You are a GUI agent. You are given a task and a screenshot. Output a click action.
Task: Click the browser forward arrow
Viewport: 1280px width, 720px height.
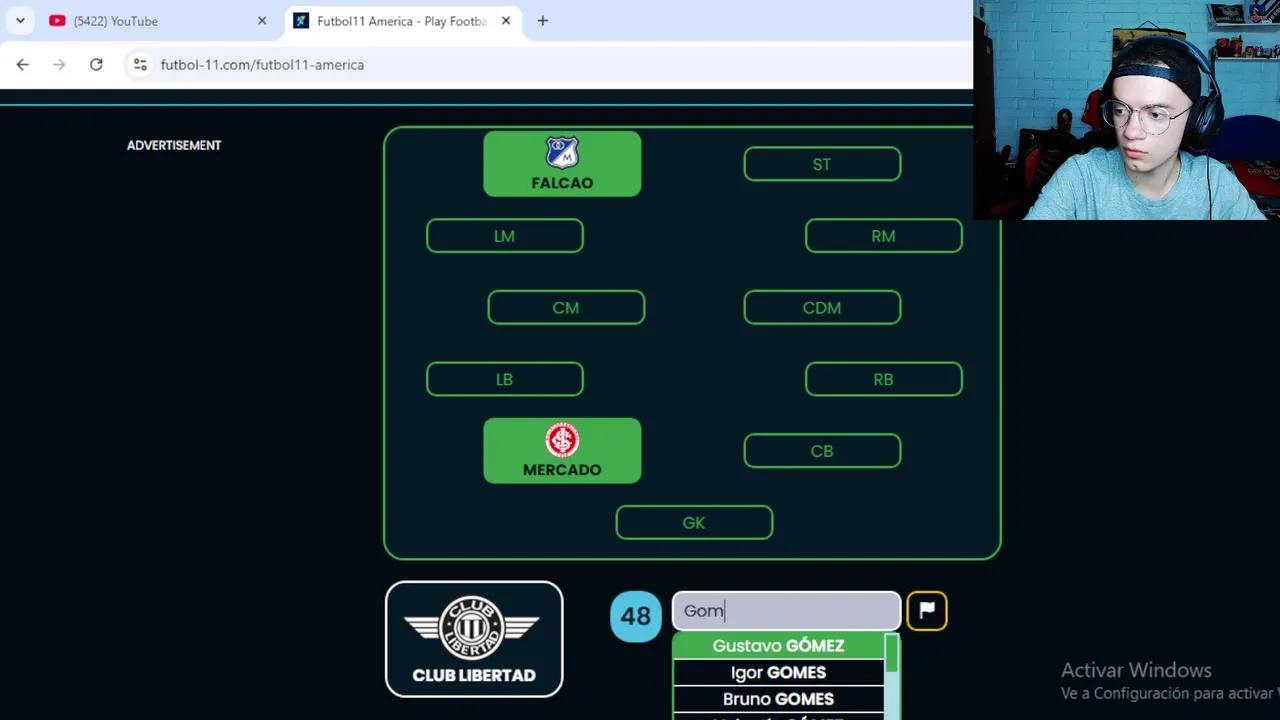coord(59,64)
